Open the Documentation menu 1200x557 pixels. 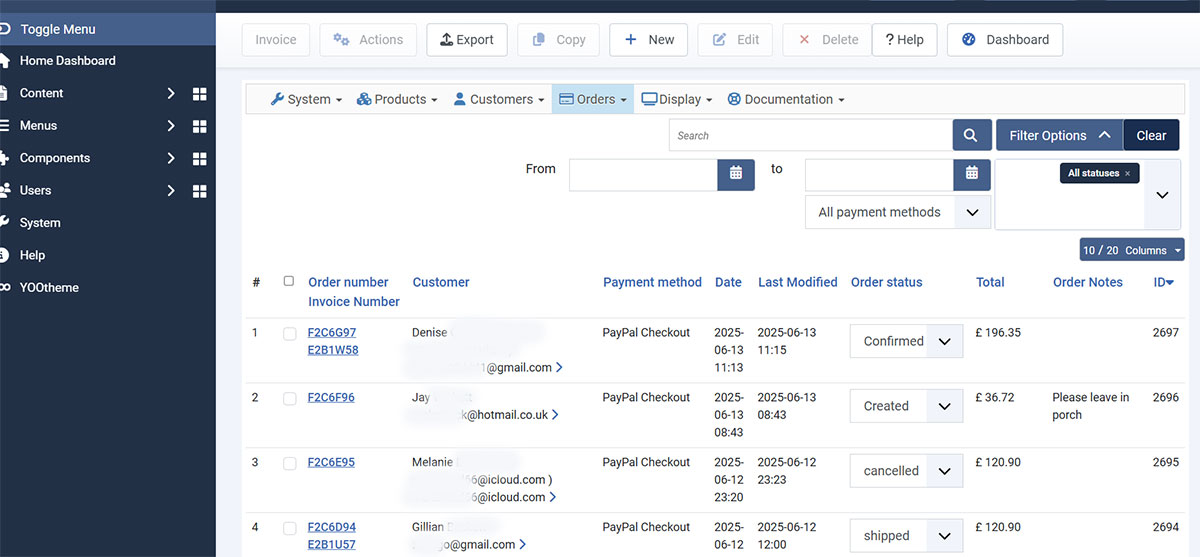[786, 99]
